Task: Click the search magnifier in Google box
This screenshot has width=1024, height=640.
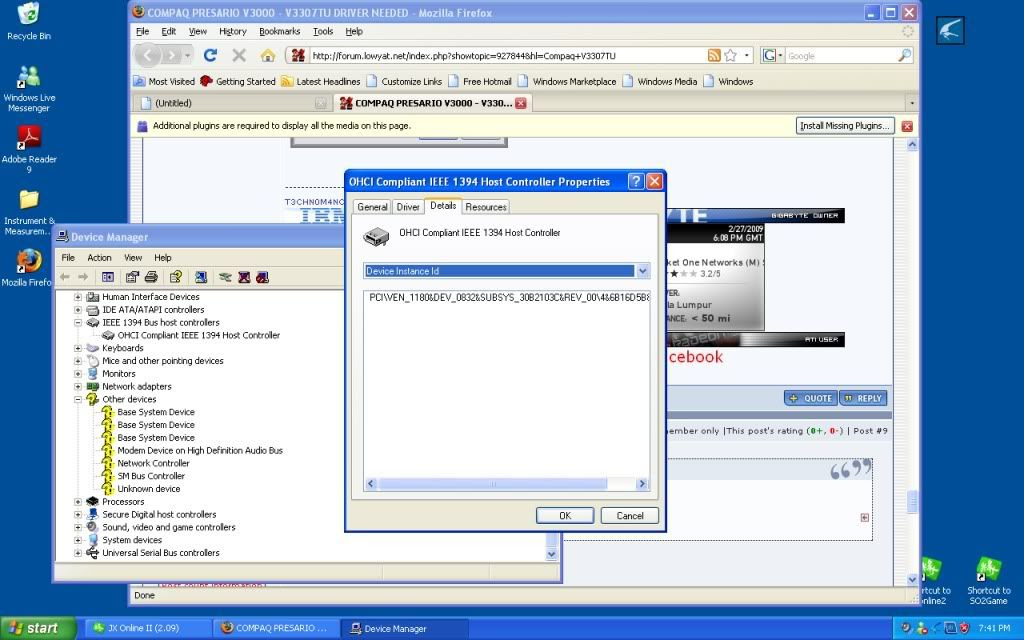Action: click(904, 56)
